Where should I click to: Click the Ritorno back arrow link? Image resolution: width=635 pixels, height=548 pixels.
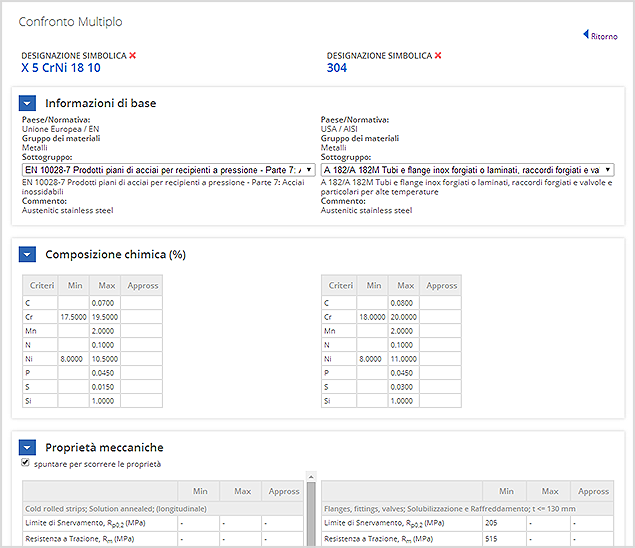(x=600, y=36)
